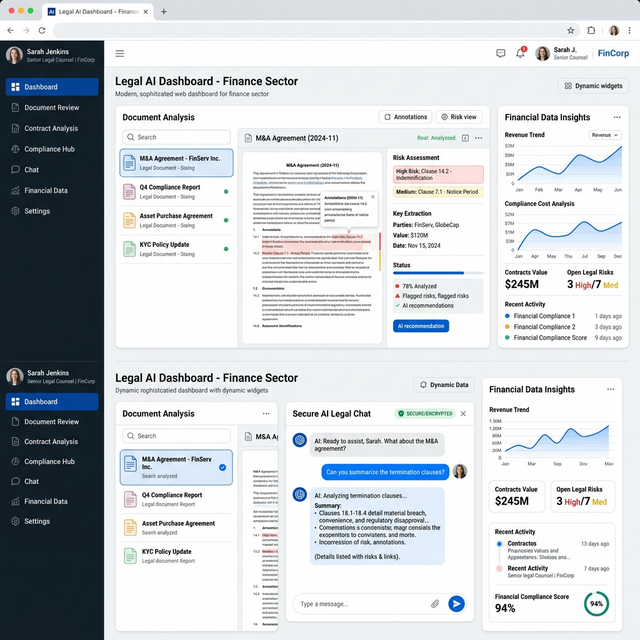Click the Compliance Cost Analysis chart
The height and width of the screenshot is (640, 640).
point(563,235)
